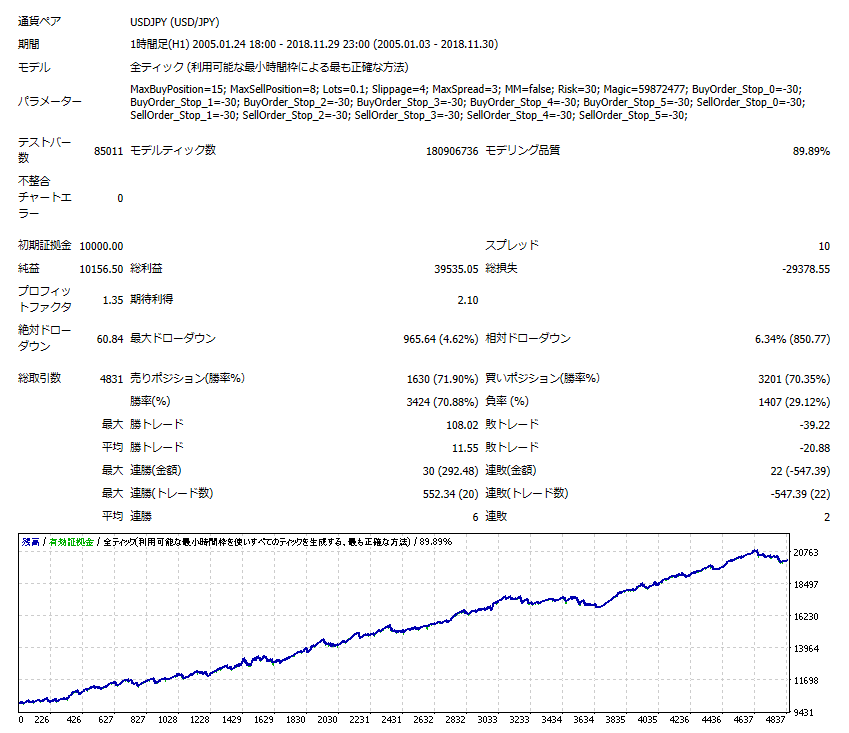Click the spread value 10
The height and width of the screenshot is (733, 849).
pyautogui.click(x=824, y=246)
